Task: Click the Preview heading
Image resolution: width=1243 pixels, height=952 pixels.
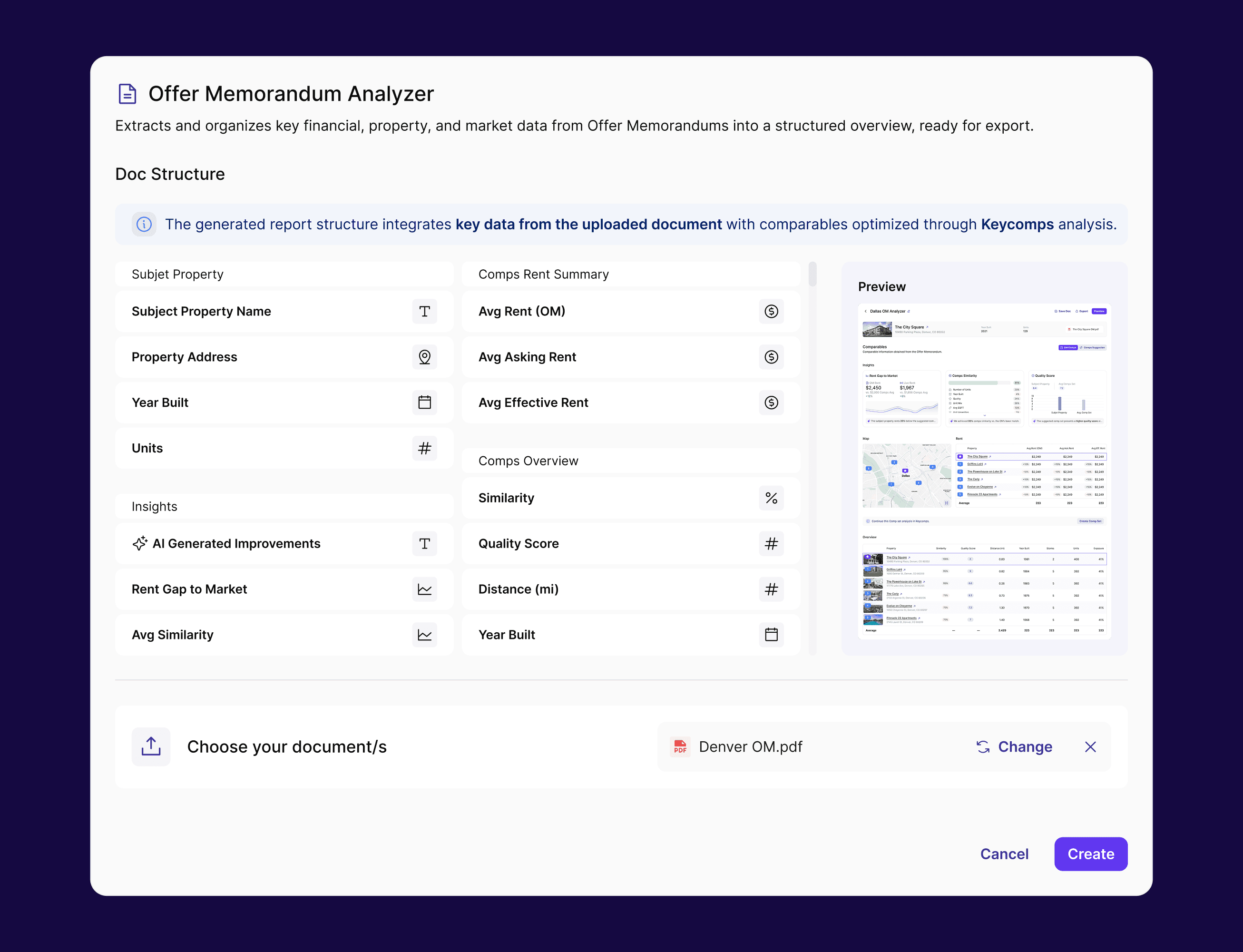Action: pos(881,287)
